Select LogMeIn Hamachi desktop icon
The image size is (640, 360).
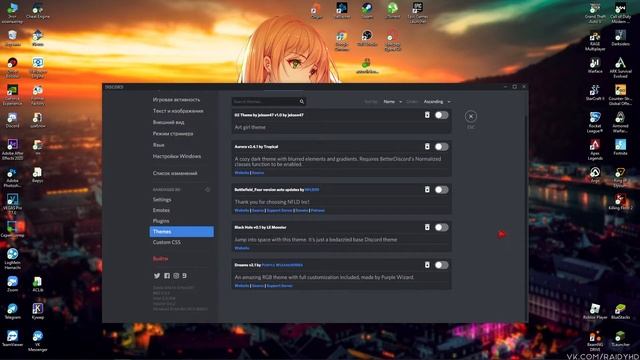tap(12, 258)
